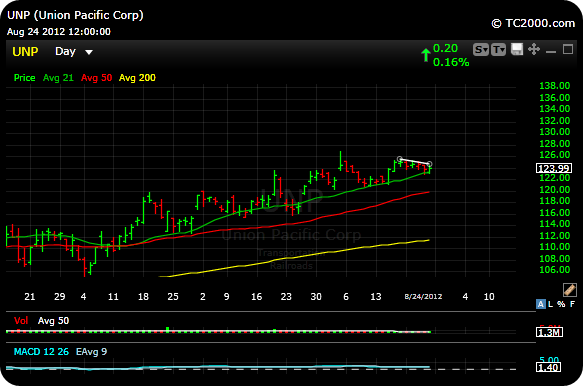Click the Vol indicator label
Image resolution: width=583 pixels, height=386 pixels.
click(x=21, y=321)
